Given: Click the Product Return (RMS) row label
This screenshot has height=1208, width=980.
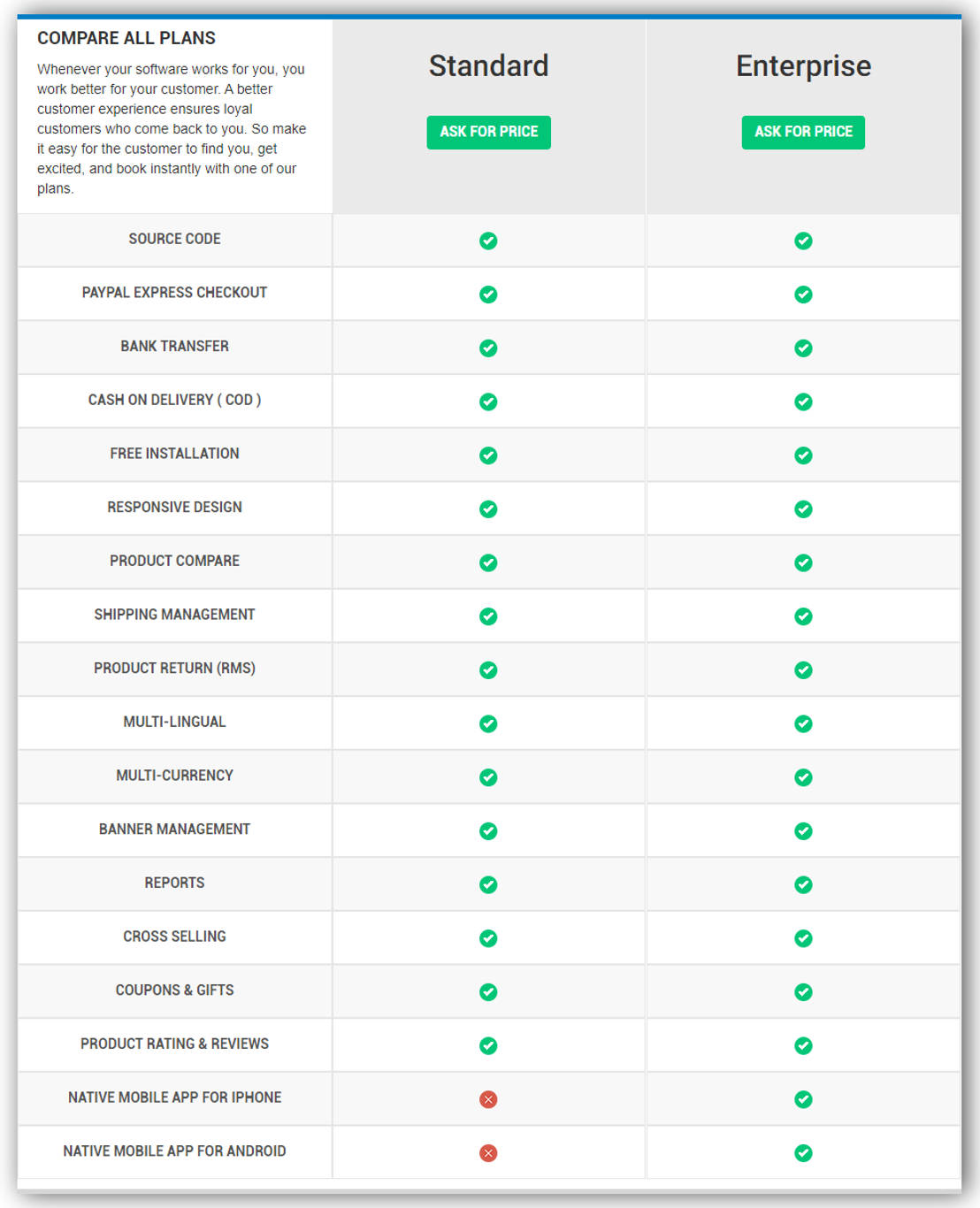Looking at the screenshot, I should pyautogui.click(x=174, y=669).
